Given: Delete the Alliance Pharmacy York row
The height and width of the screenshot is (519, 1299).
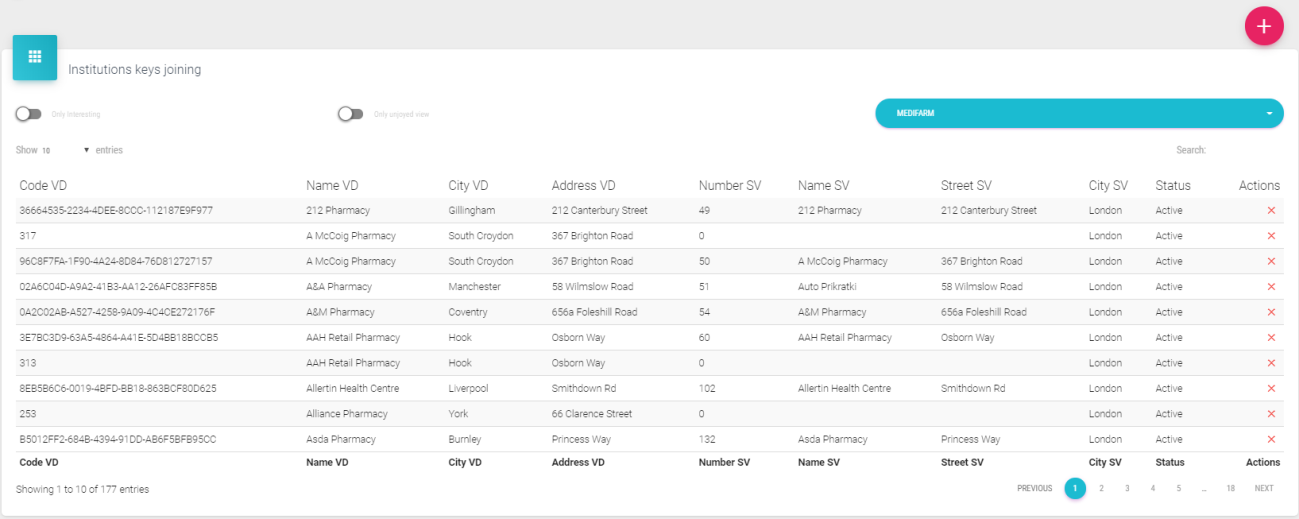Looking at the screenshot, I should click(x=1271, y=414).
